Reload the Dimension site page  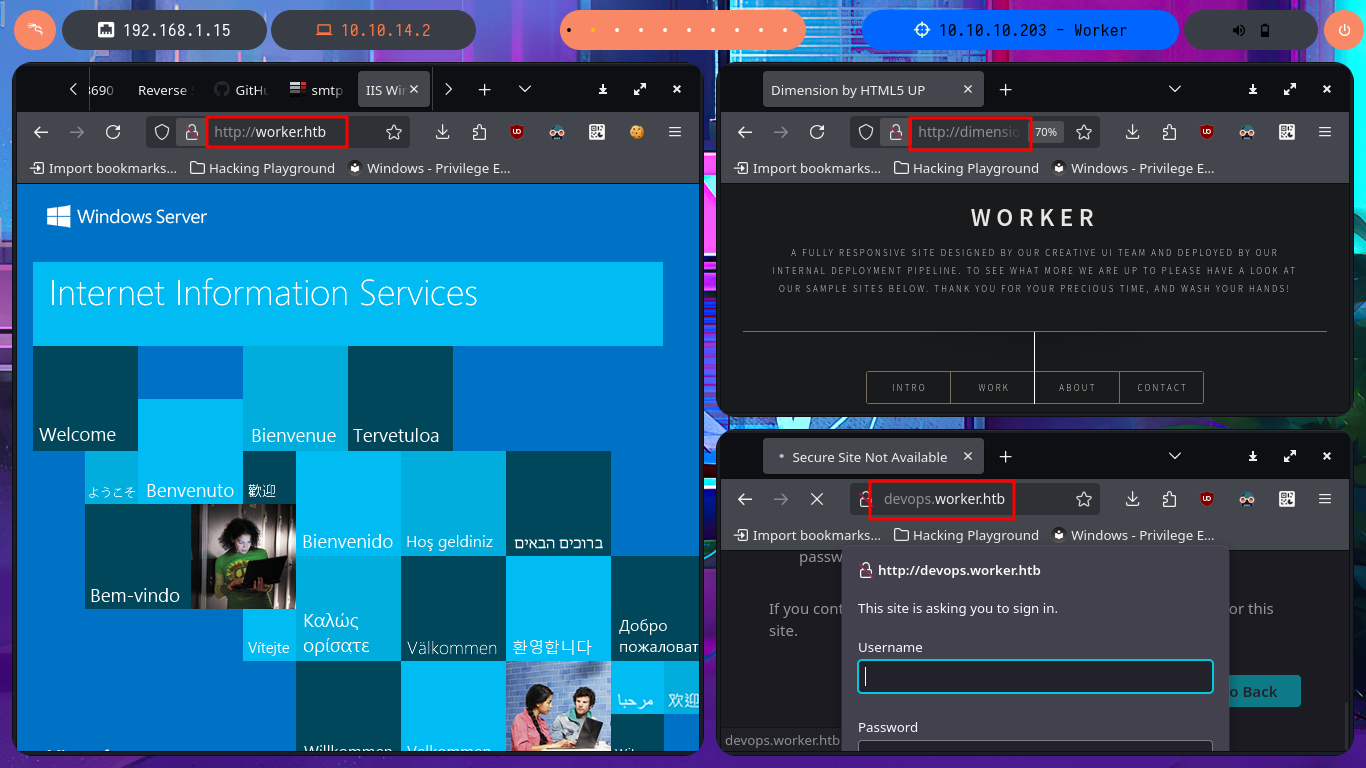tap(817, 132)
